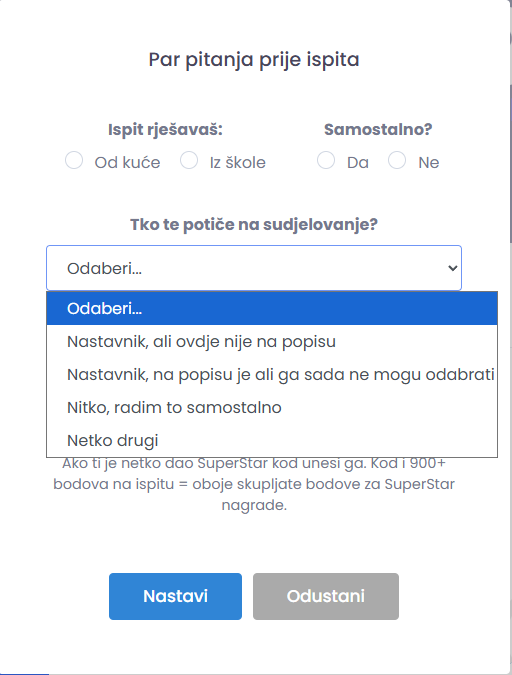
Task: Click the SuperStar kod info paragraph
Action: [x=254, y=484]
